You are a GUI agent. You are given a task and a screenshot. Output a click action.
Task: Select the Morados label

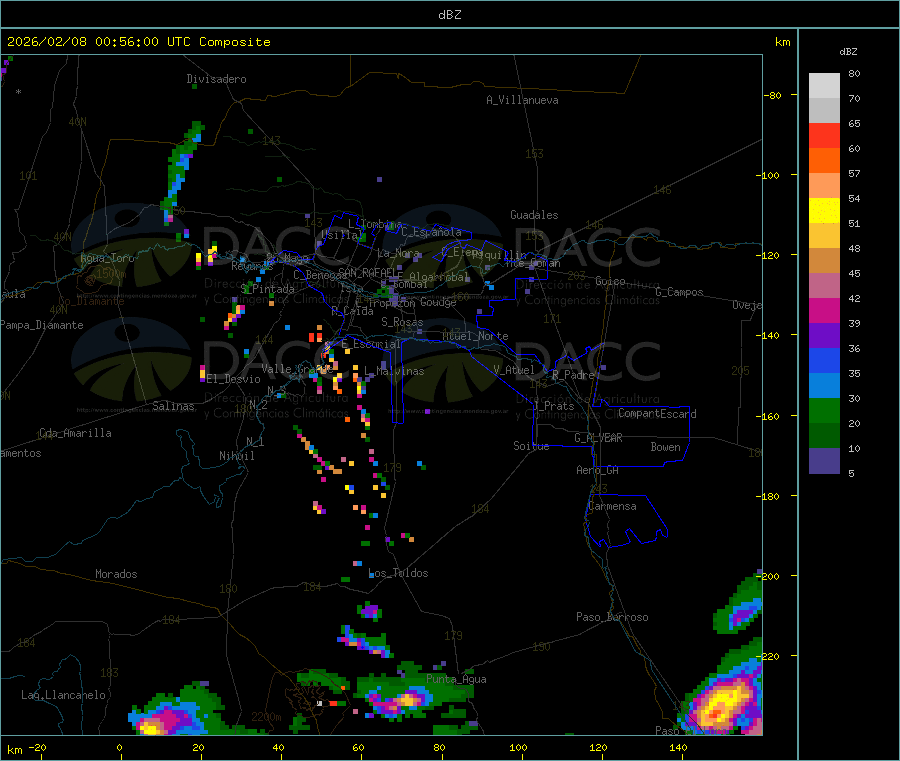pyautogui.click(x=116, y=574)
